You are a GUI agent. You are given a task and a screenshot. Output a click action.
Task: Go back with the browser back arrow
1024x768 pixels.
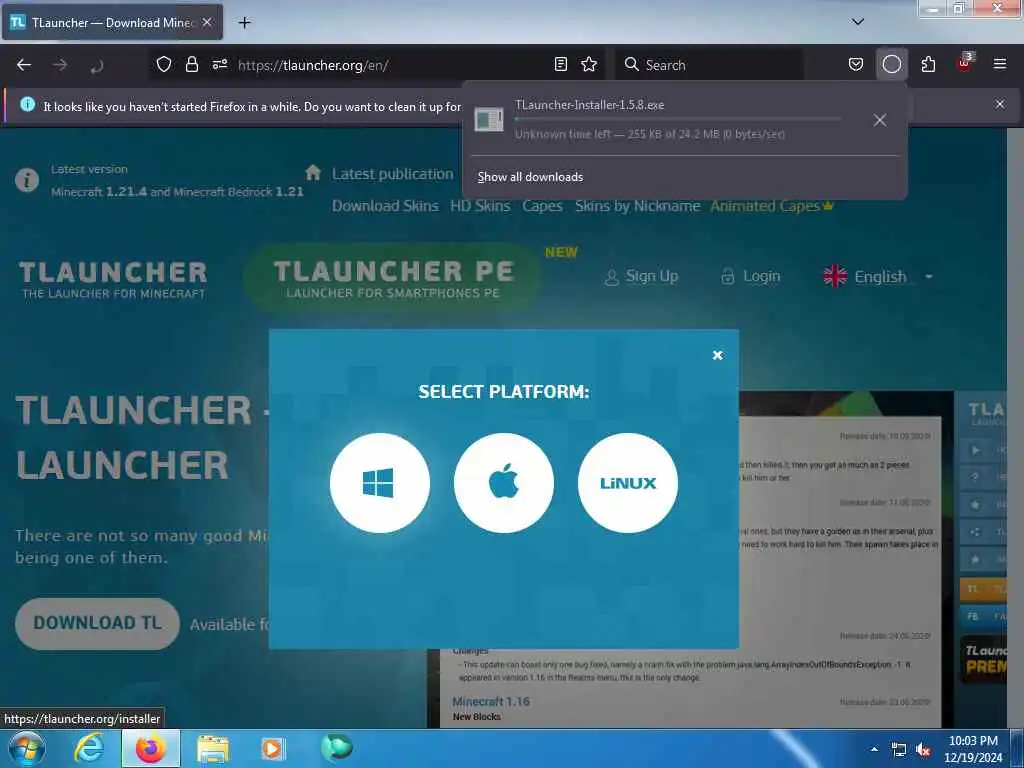24,65
